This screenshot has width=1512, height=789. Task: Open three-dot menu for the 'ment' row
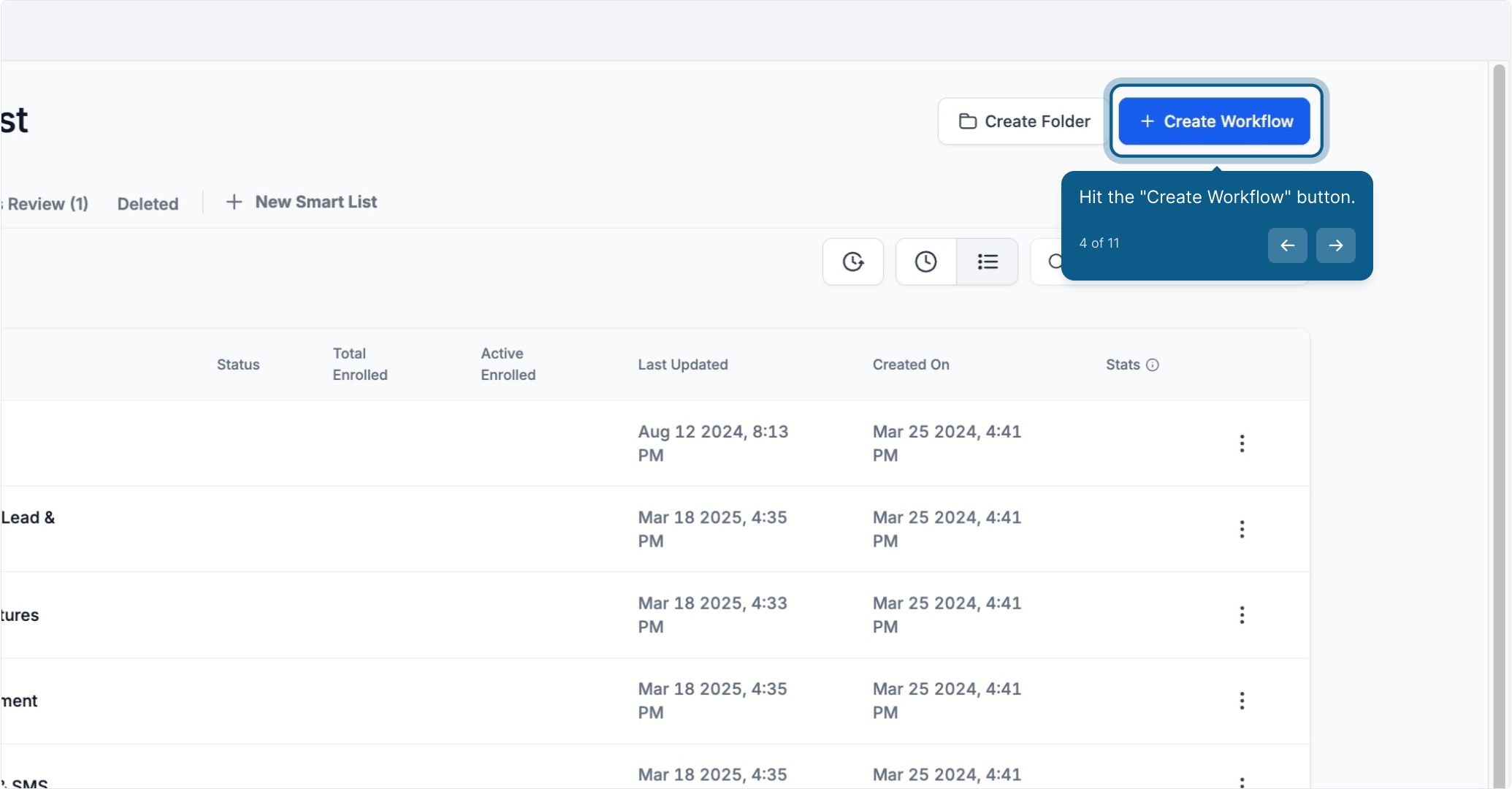[x=1241, y=701]
